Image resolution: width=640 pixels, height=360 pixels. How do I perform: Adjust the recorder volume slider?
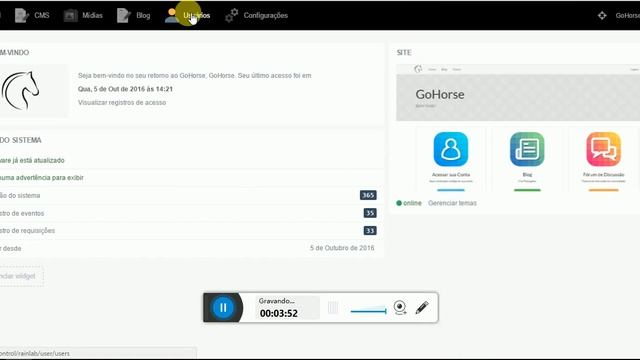(x=369, y=311)
